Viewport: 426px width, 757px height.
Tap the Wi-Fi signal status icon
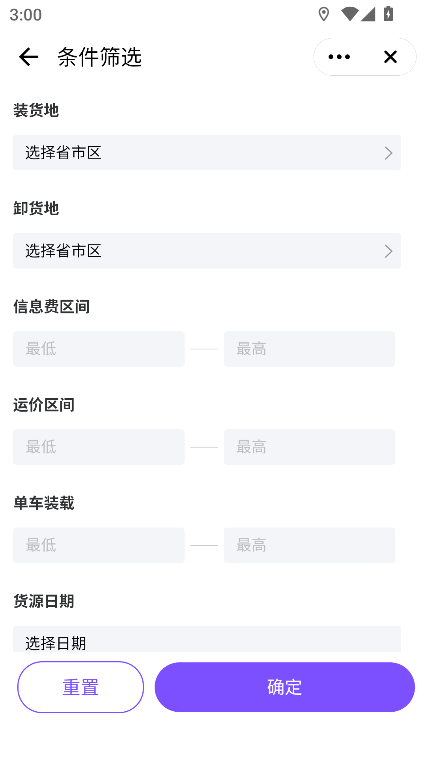point(349,14)
